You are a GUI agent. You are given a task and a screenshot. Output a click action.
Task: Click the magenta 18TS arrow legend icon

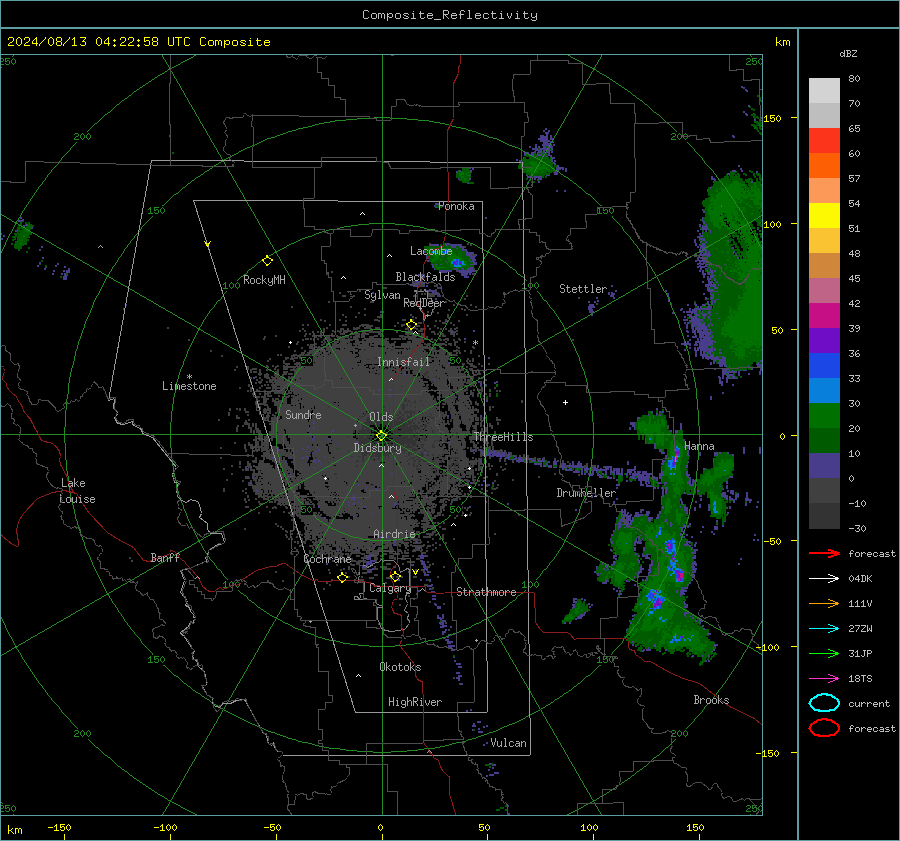click(824, 679)
